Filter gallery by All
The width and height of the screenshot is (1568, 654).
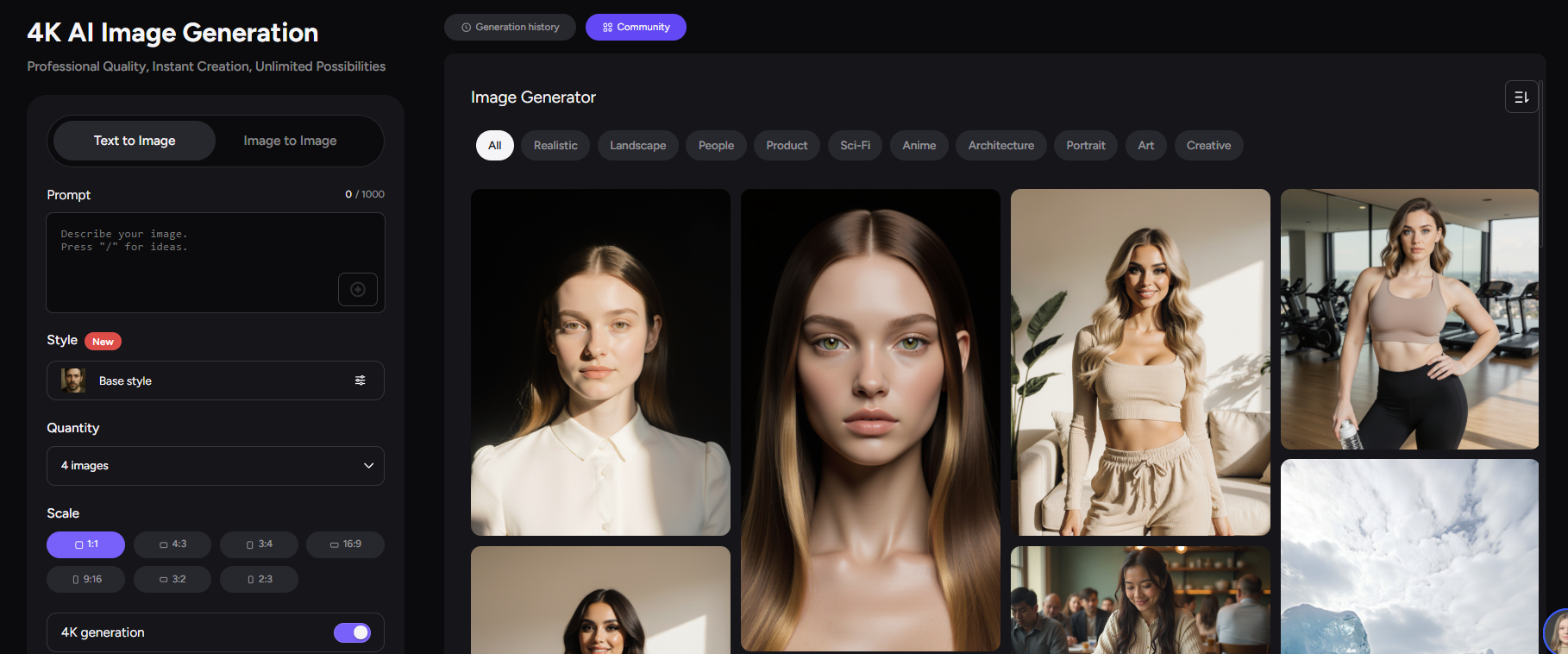(x=495, y=145)
